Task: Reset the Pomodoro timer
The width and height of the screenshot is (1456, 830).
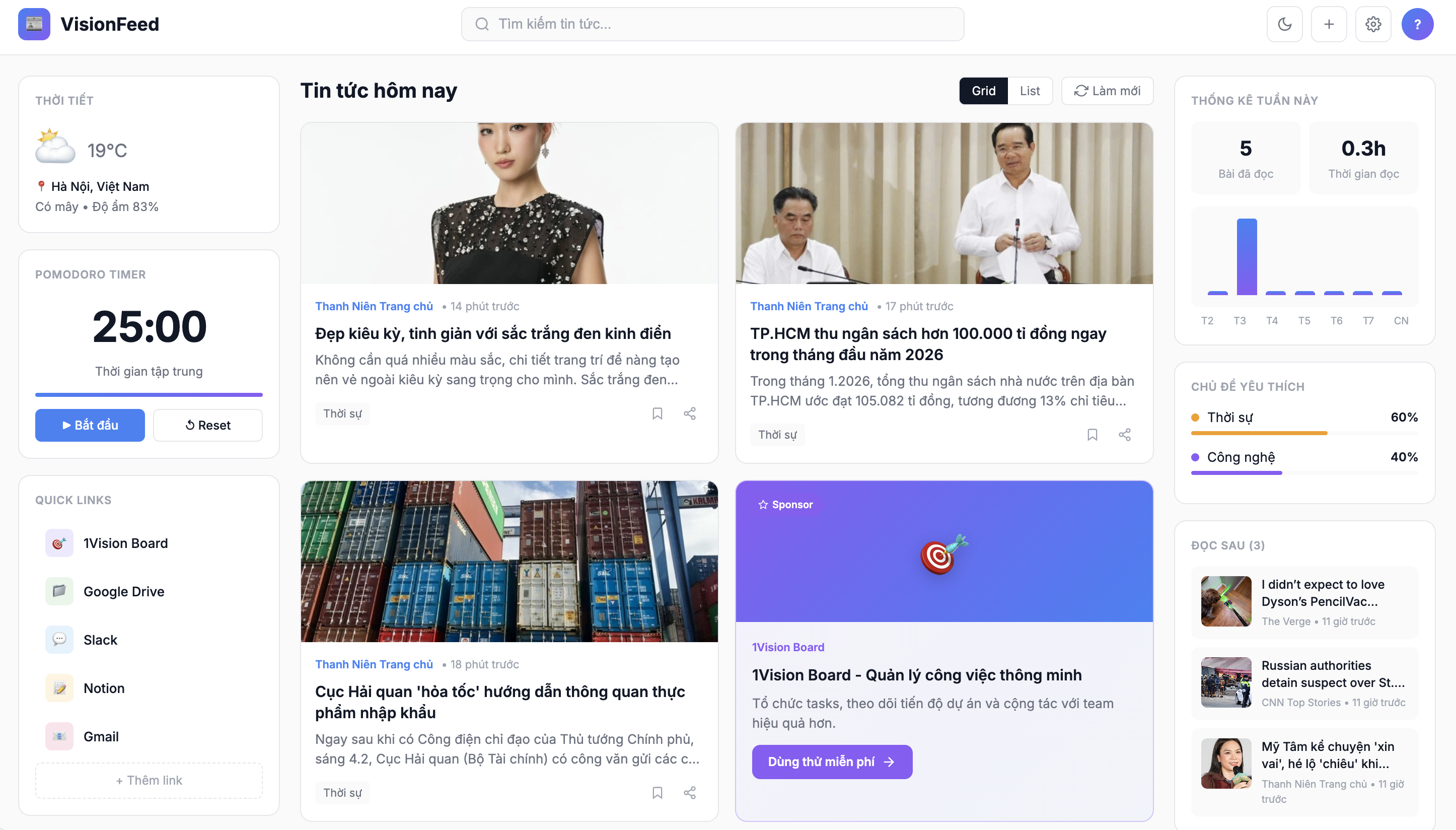Action: (208, 425)
